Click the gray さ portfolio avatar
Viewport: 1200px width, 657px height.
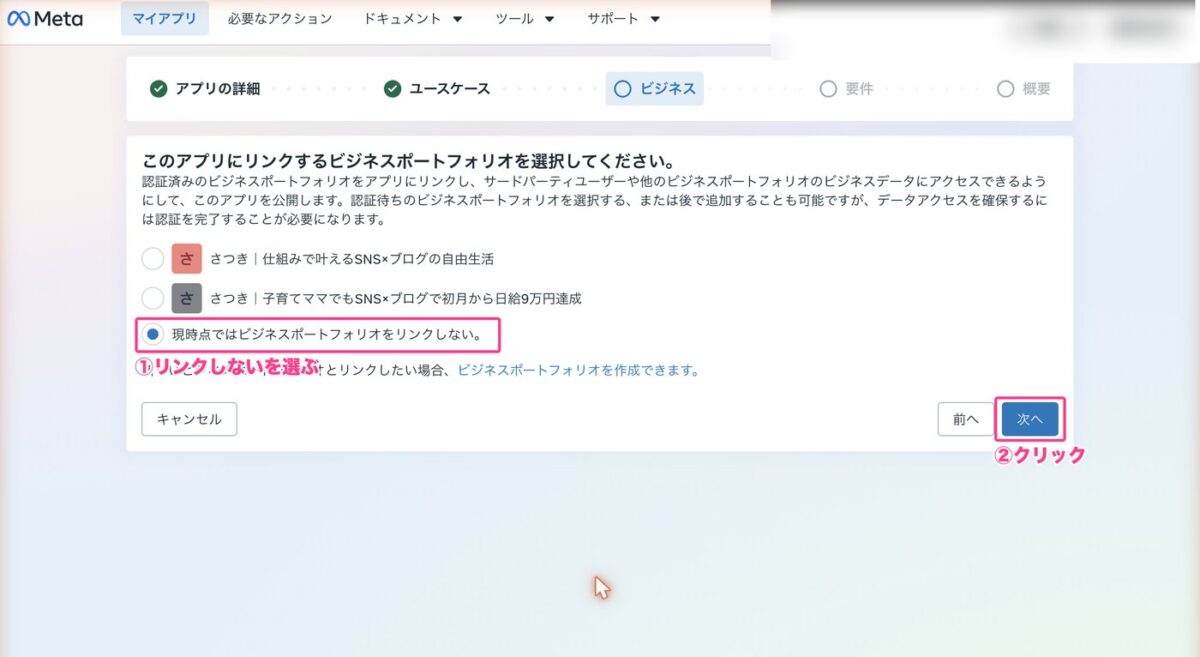pos(187,298)
